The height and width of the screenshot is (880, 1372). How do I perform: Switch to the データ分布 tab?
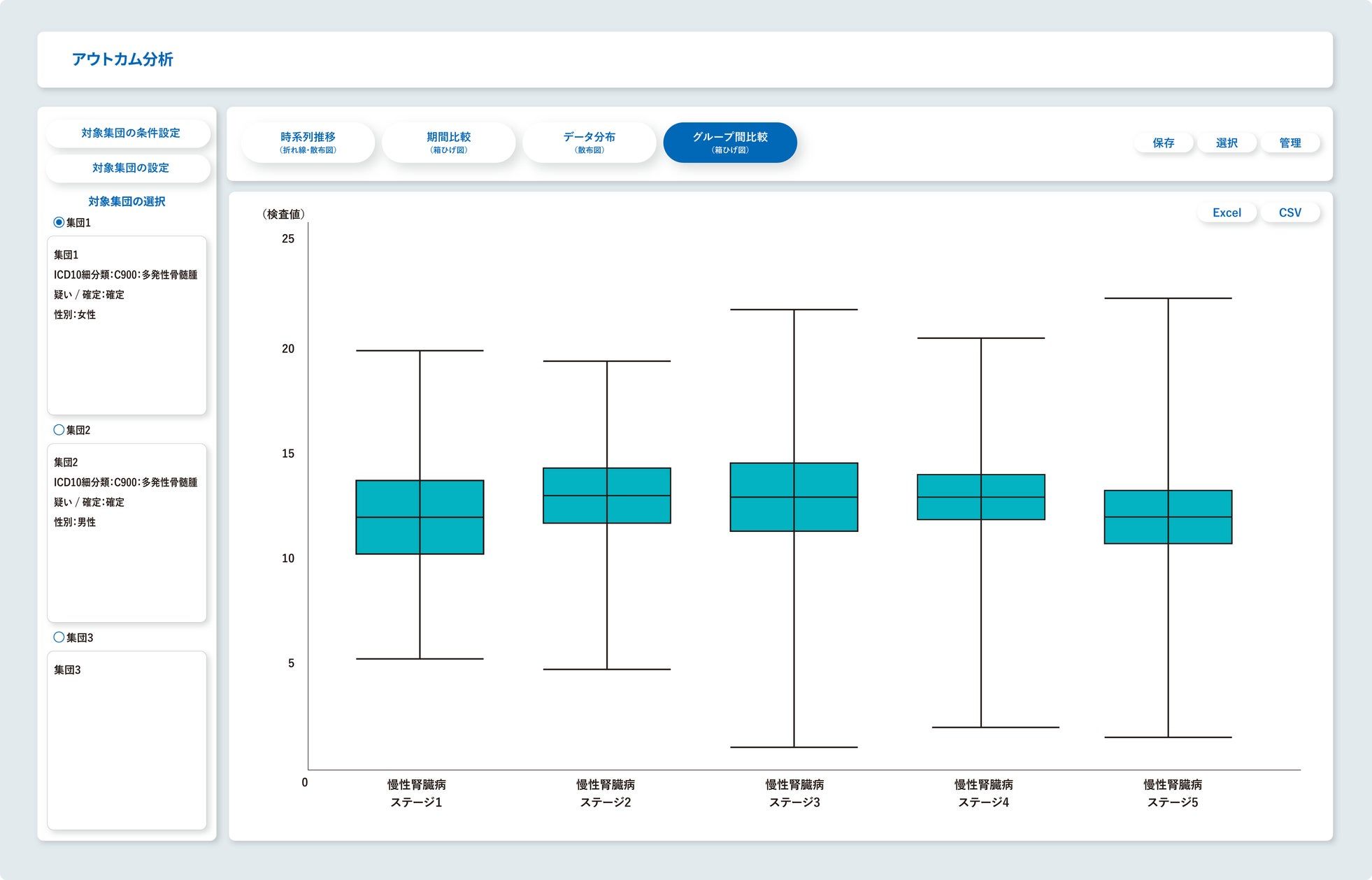(x=589, y=143)
